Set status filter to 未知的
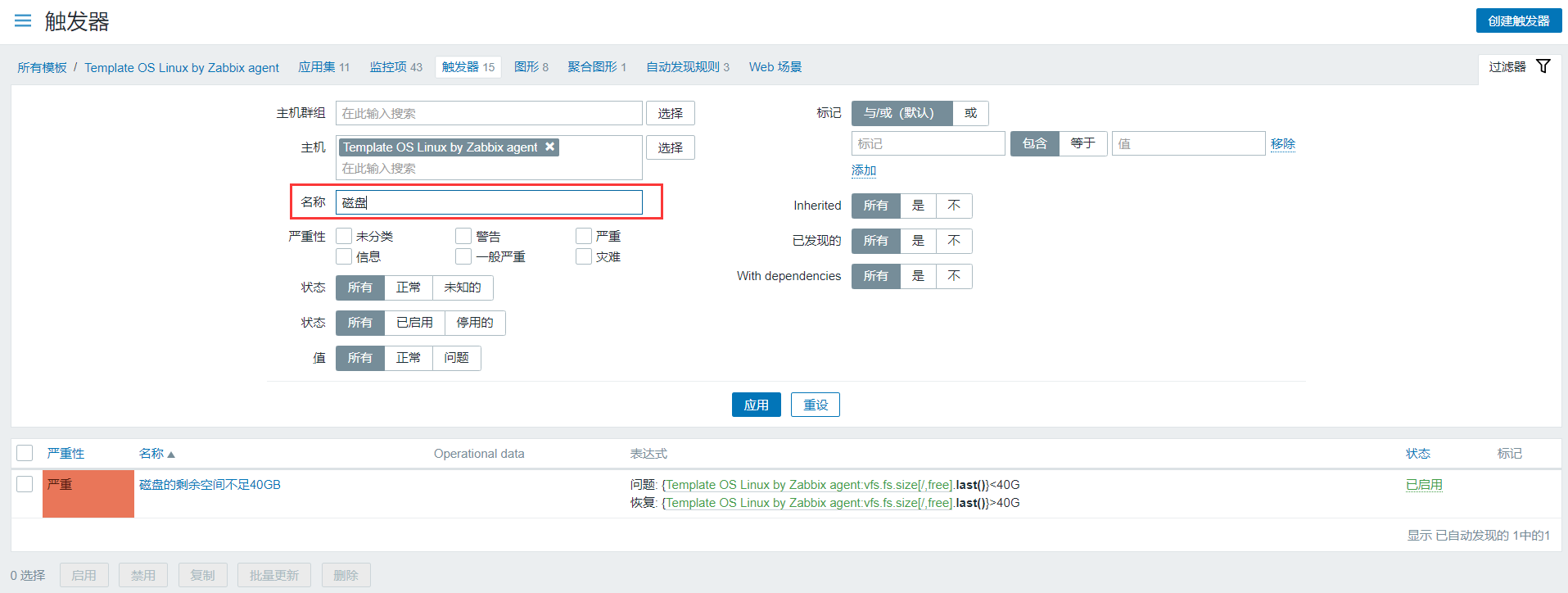 pos(463,287)
